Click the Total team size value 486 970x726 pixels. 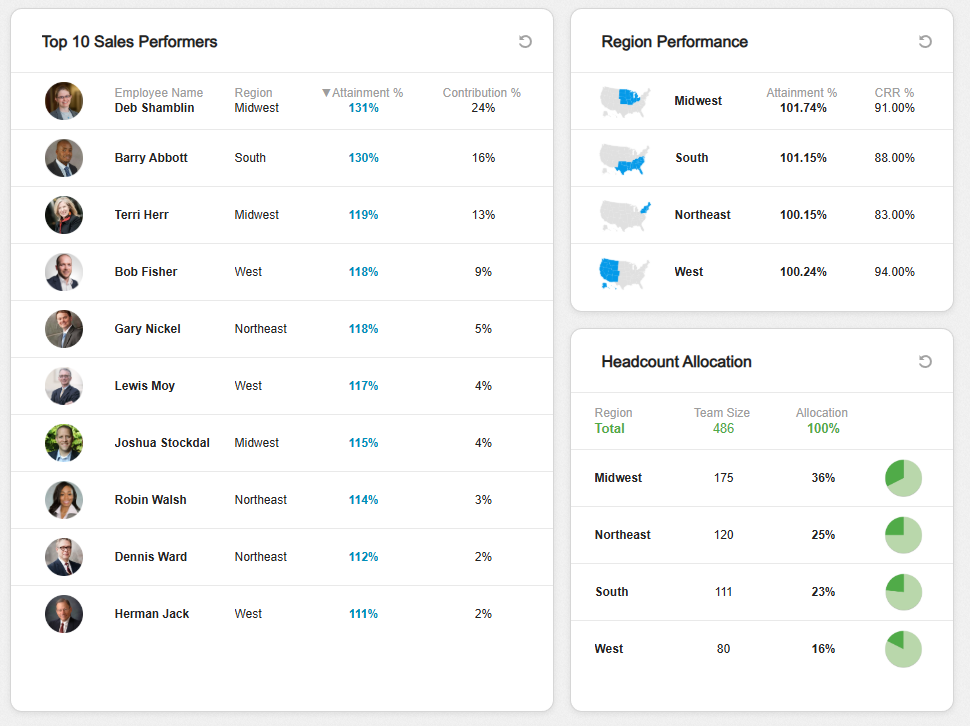tap(723, 428)
